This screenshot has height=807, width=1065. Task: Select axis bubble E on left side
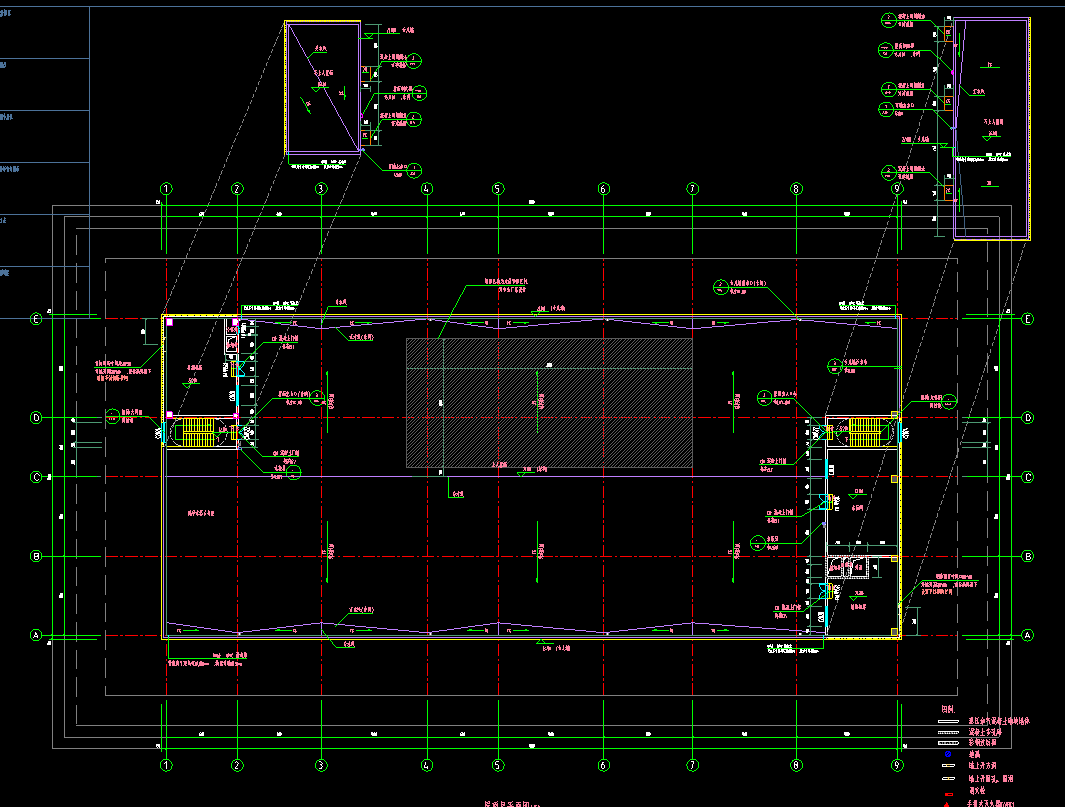36,319
